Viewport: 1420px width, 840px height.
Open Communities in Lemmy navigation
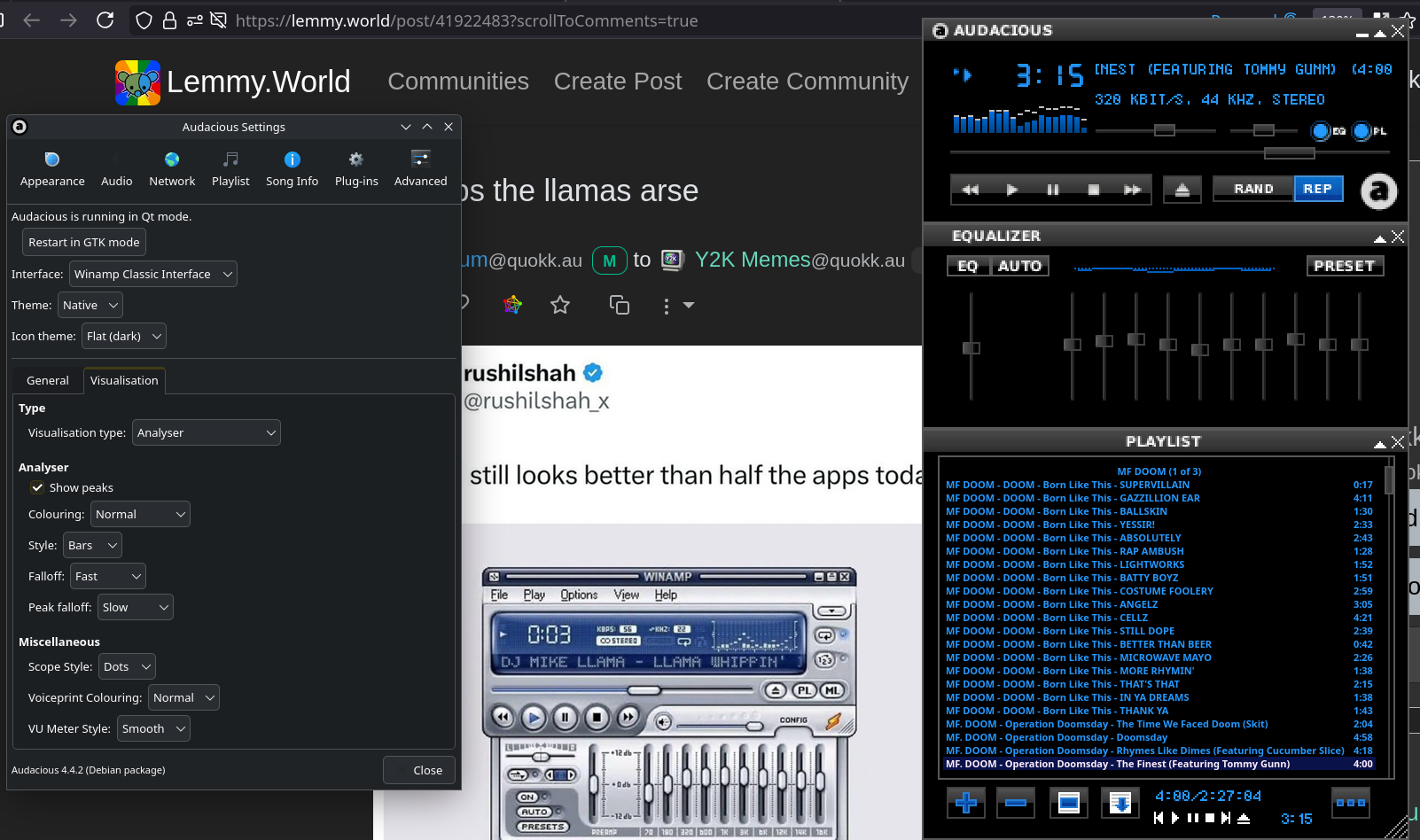[x=458, y=82]
